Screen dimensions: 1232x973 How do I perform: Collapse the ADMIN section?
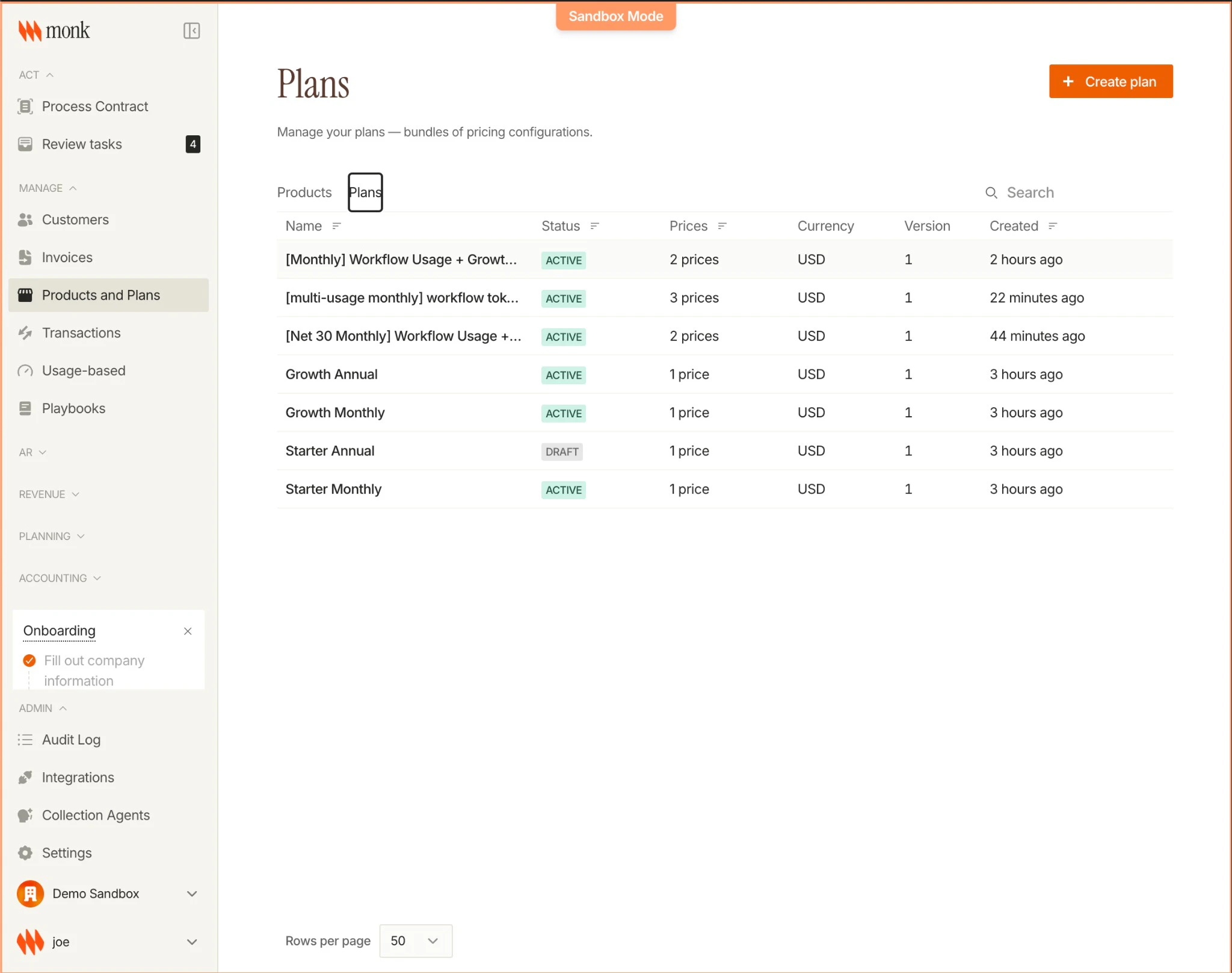(x=63, y=708)
